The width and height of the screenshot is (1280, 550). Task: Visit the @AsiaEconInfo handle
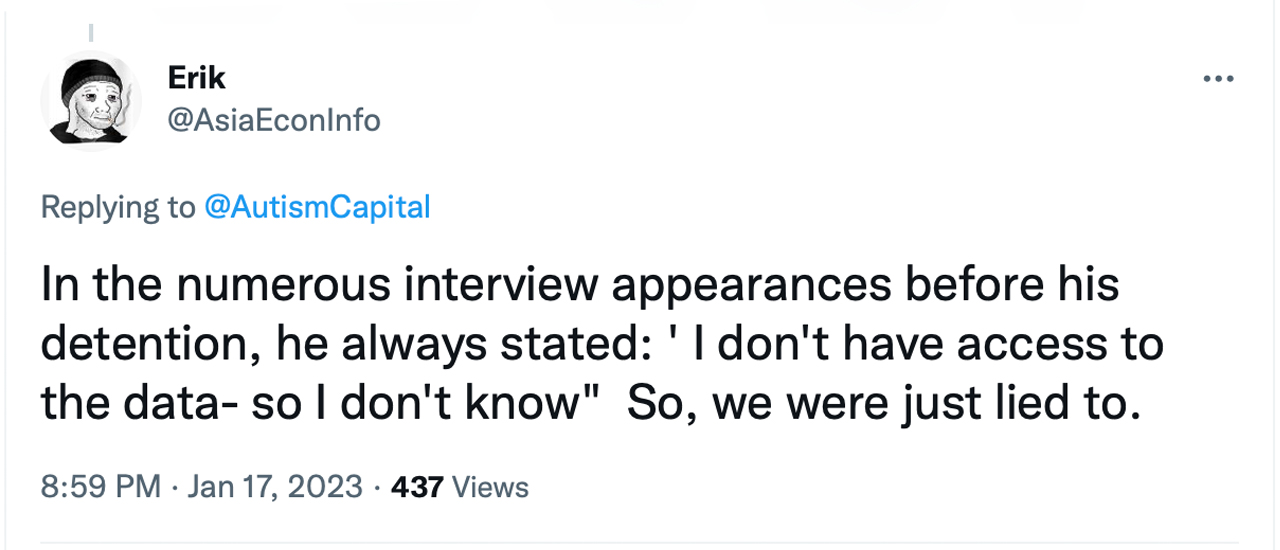pos(274,121)
